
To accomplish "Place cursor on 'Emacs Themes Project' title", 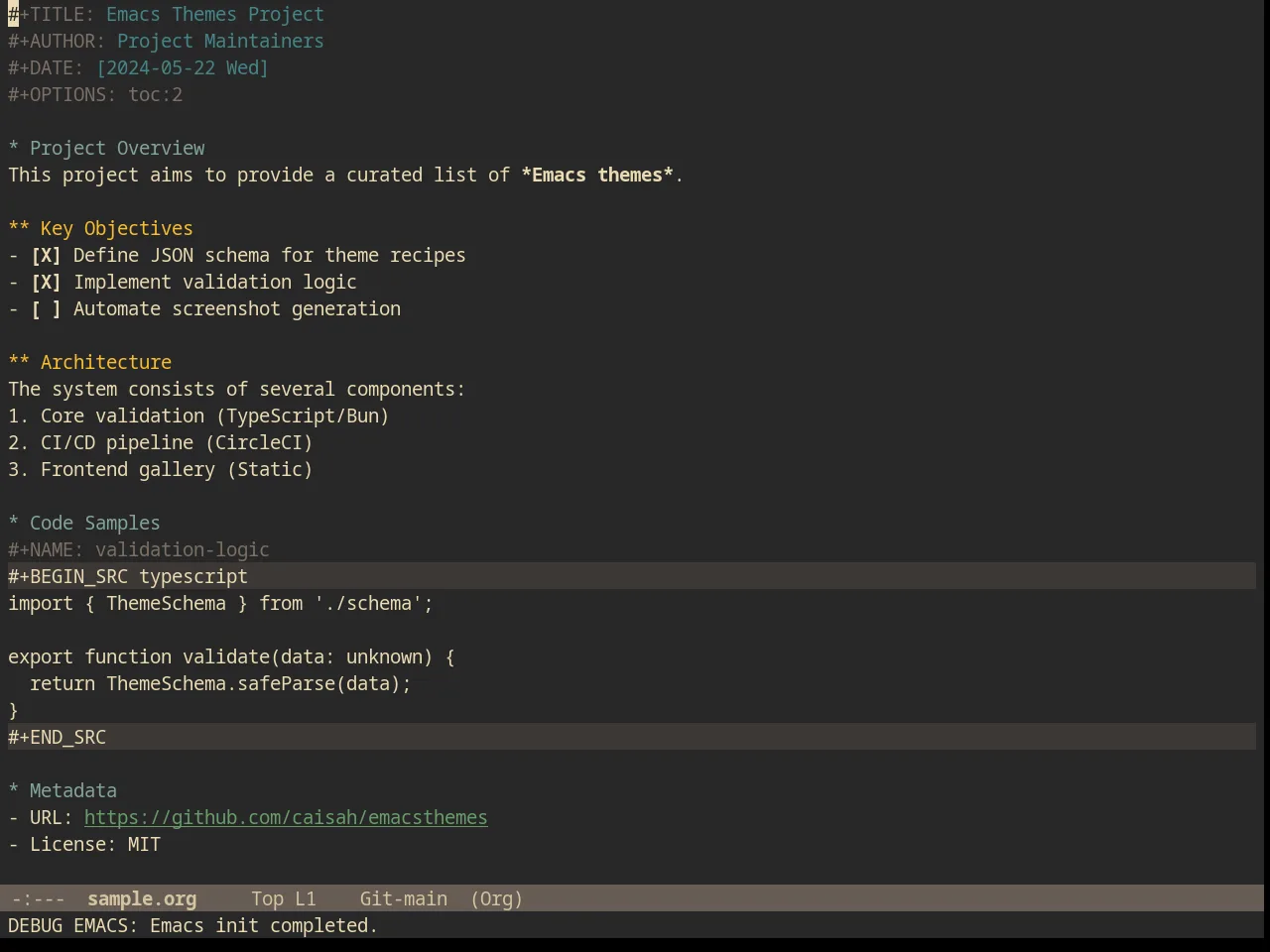I will 215,14.
